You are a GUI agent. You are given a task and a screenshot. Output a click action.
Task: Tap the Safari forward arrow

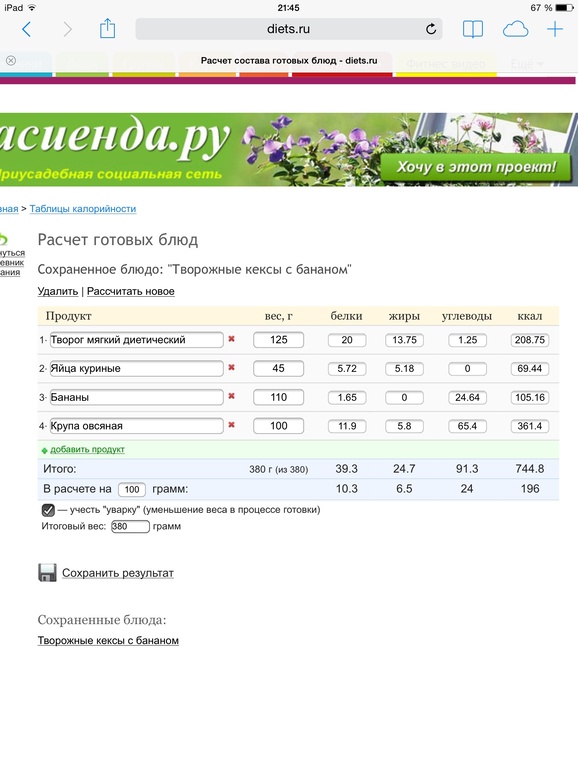click(x=67, y=29)
